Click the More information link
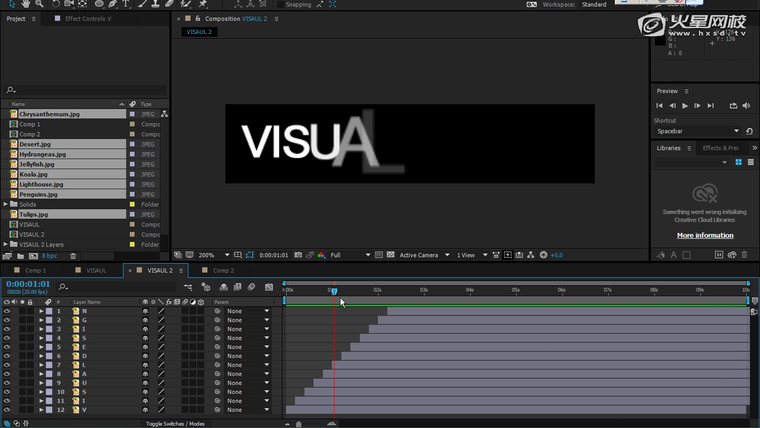 [705, 235]
